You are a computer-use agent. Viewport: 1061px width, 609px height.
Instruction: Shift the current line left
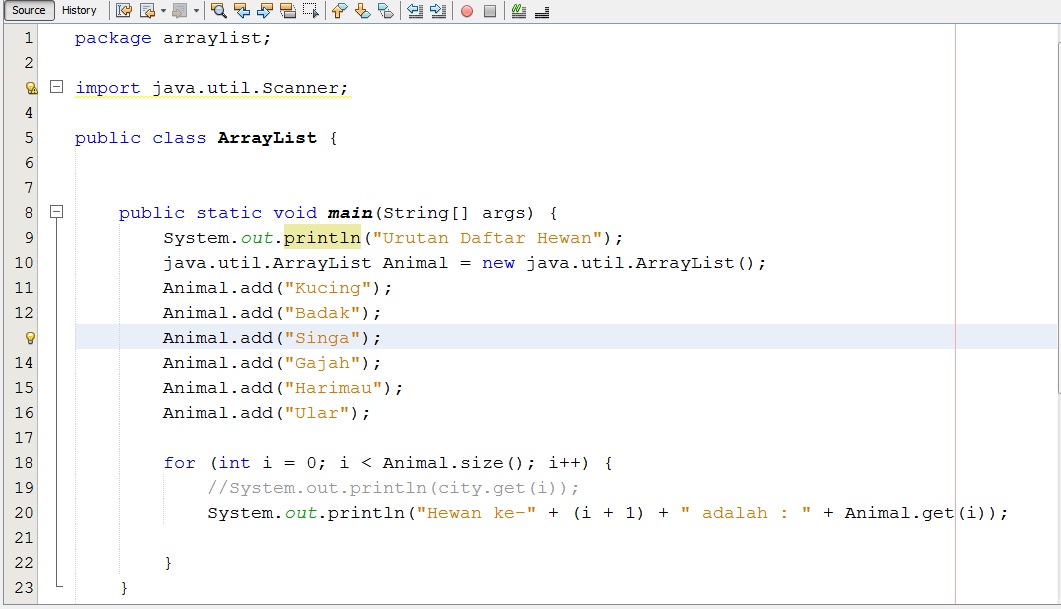[x=417, y=11]
